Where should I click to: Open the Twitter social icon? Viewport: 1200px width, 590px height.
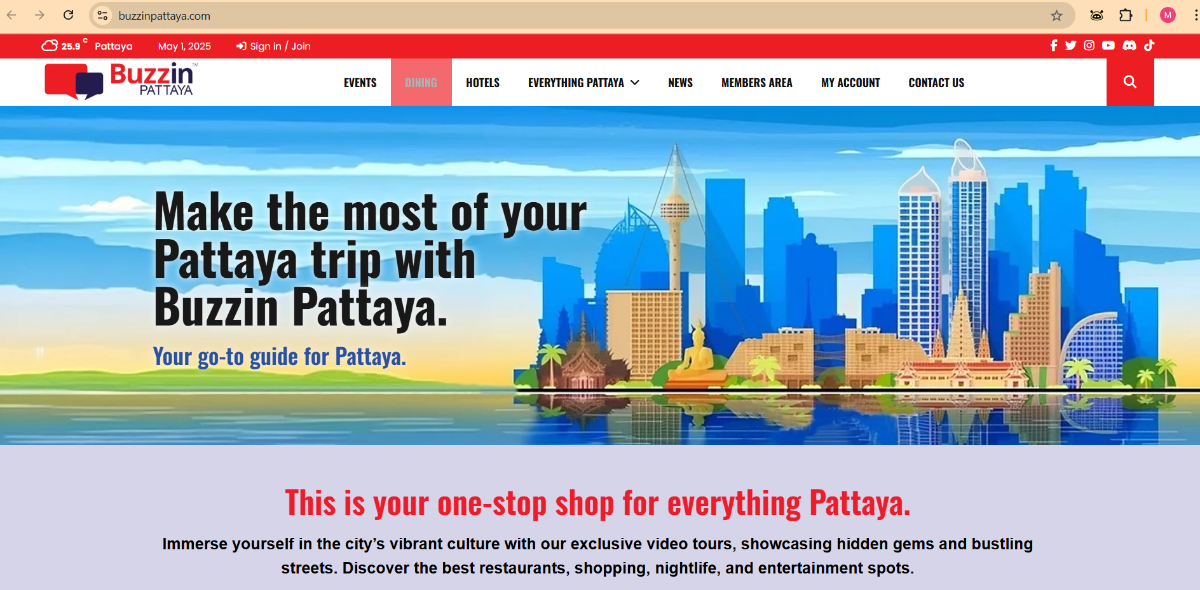coord(1071,45)
